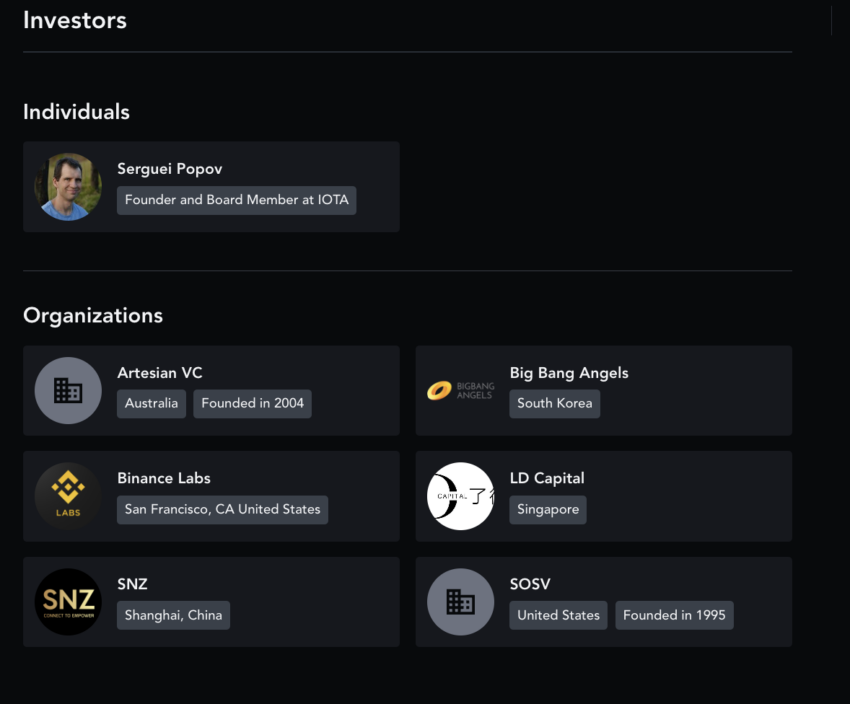Click SOSV building placeholder icon
The height and width of the screenshot is (704, 850).
click(461, 602)
